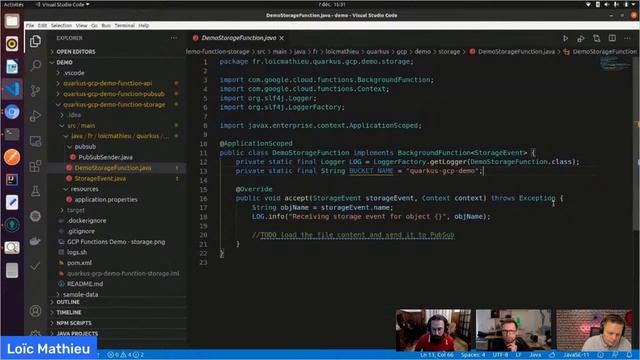The image size is (640, 360).
Task: Click the storage breadcrumb segment
Action: 449,52
